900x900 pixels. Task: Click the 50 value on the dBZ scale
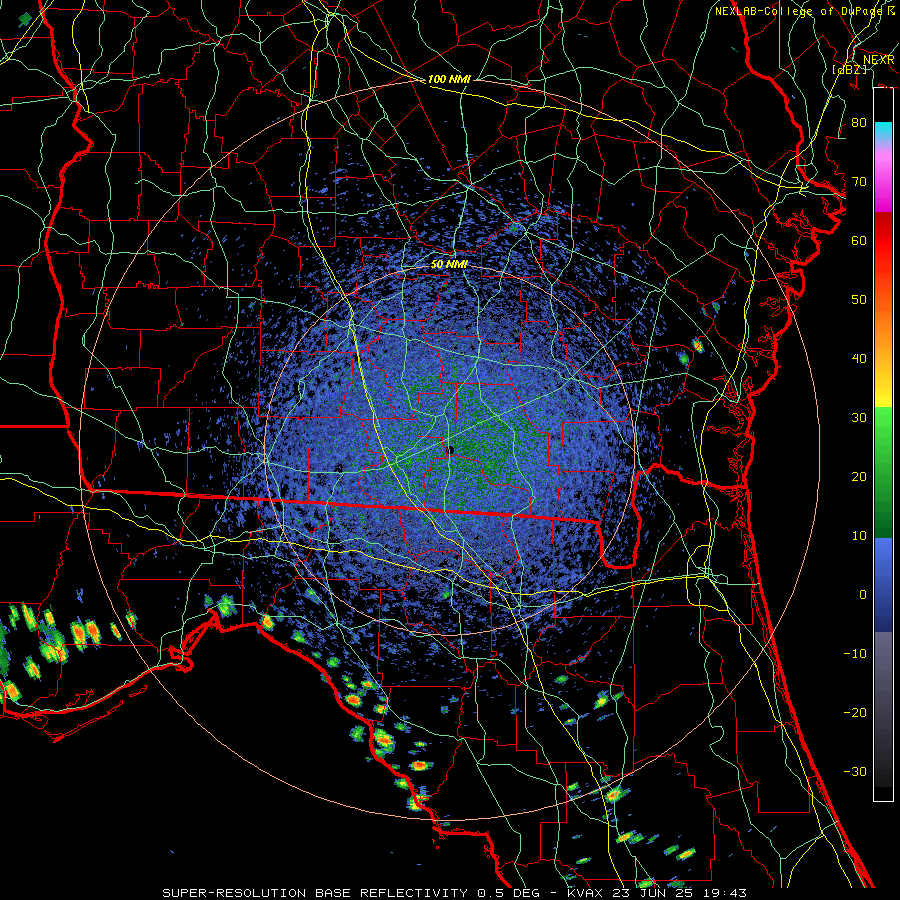(859, 300)
